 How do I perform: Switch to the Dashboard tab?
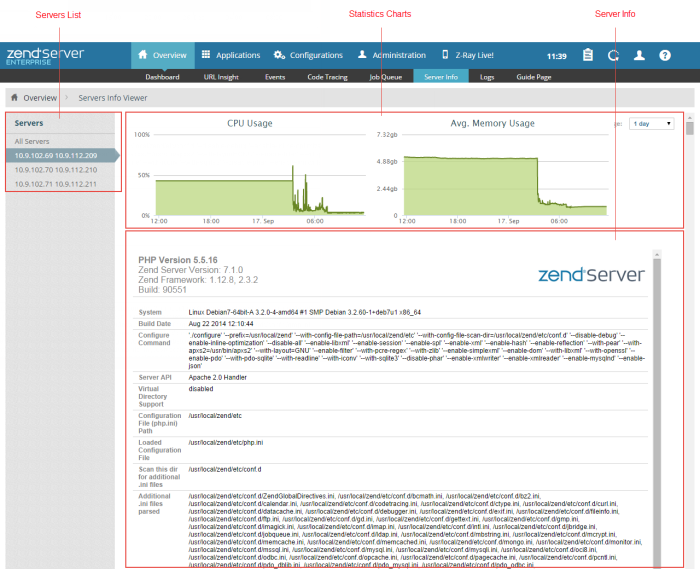162,76
